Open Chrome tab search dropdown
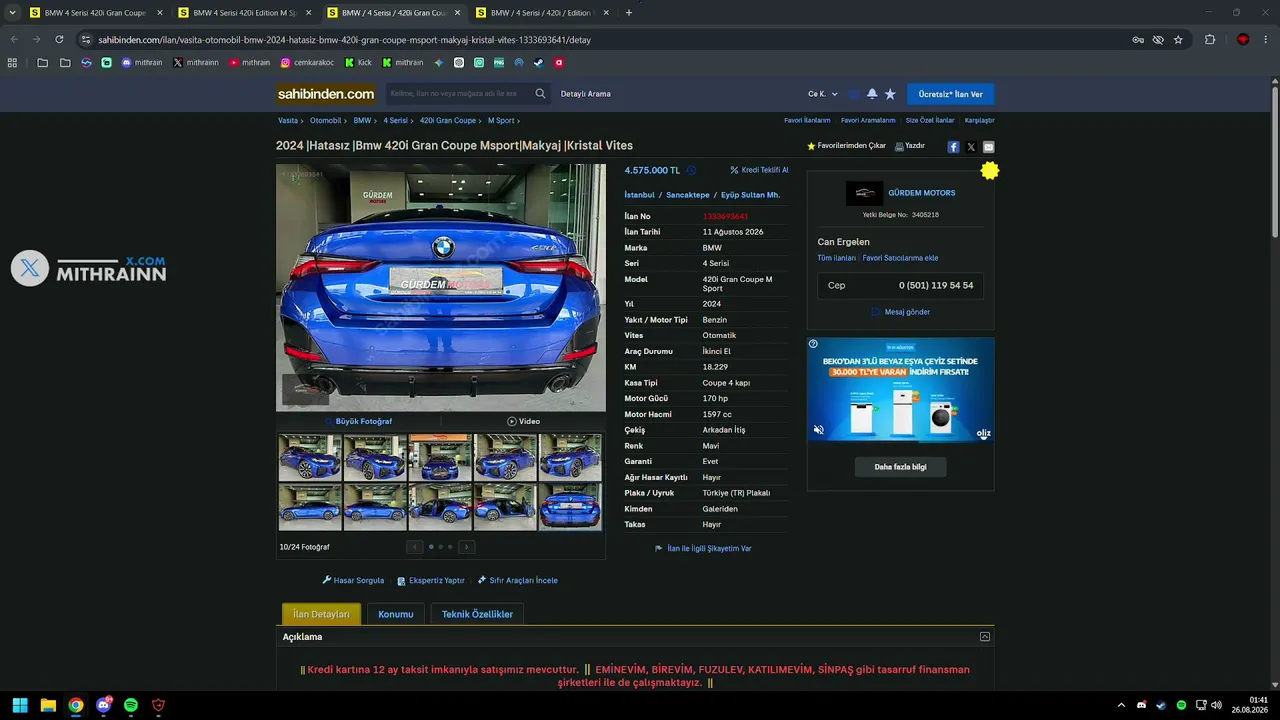This screenshot has width=1280, height=720. click(x=12, y=13)
